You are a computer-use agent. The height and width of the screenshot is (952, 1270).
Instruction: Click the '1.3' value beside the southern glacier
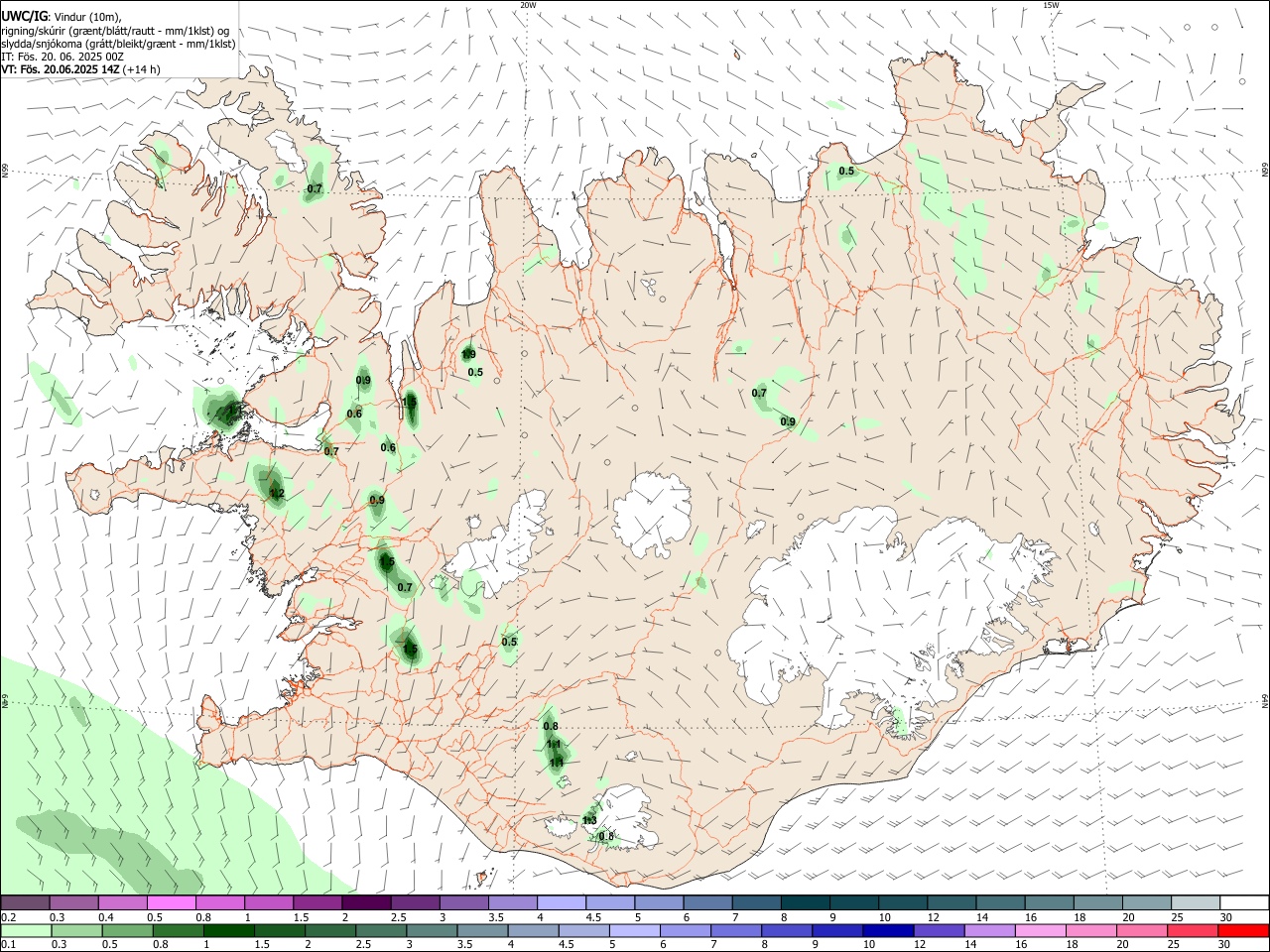click(x=589, y=820)
